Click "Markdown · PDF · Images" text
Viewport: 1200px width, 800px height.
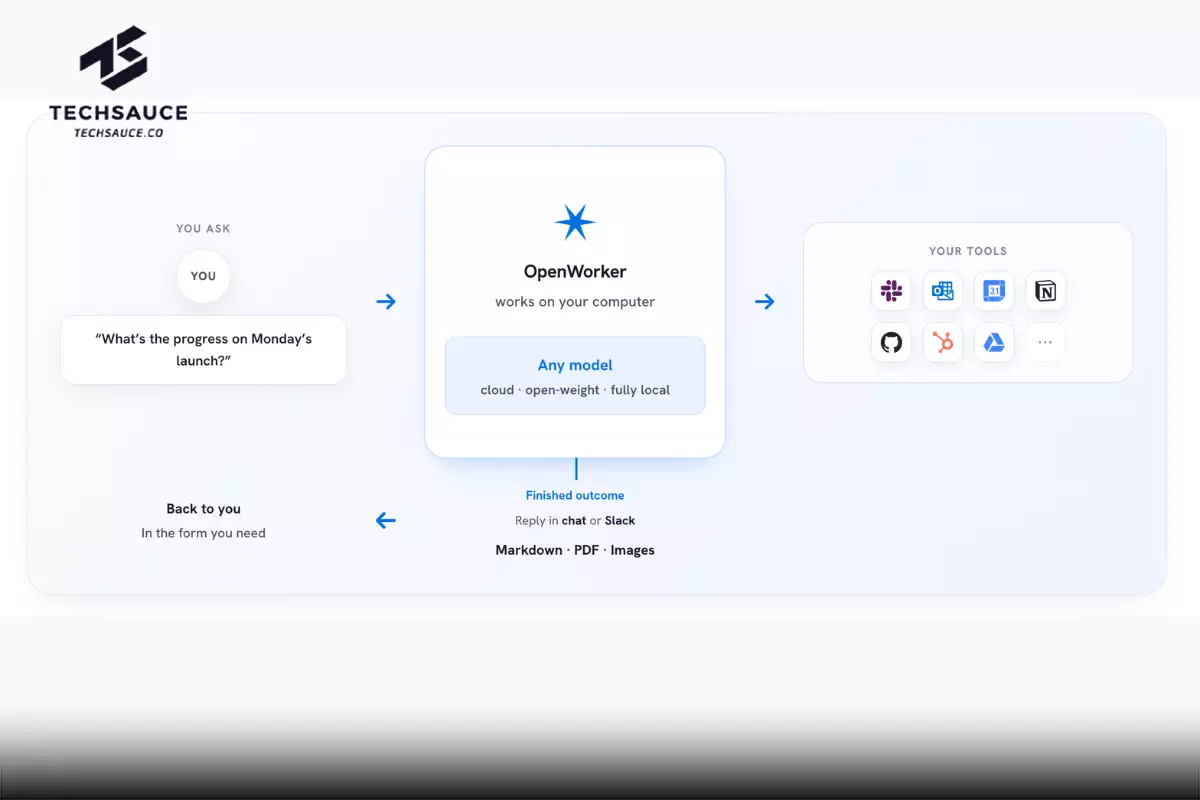[x=575, y=550]
